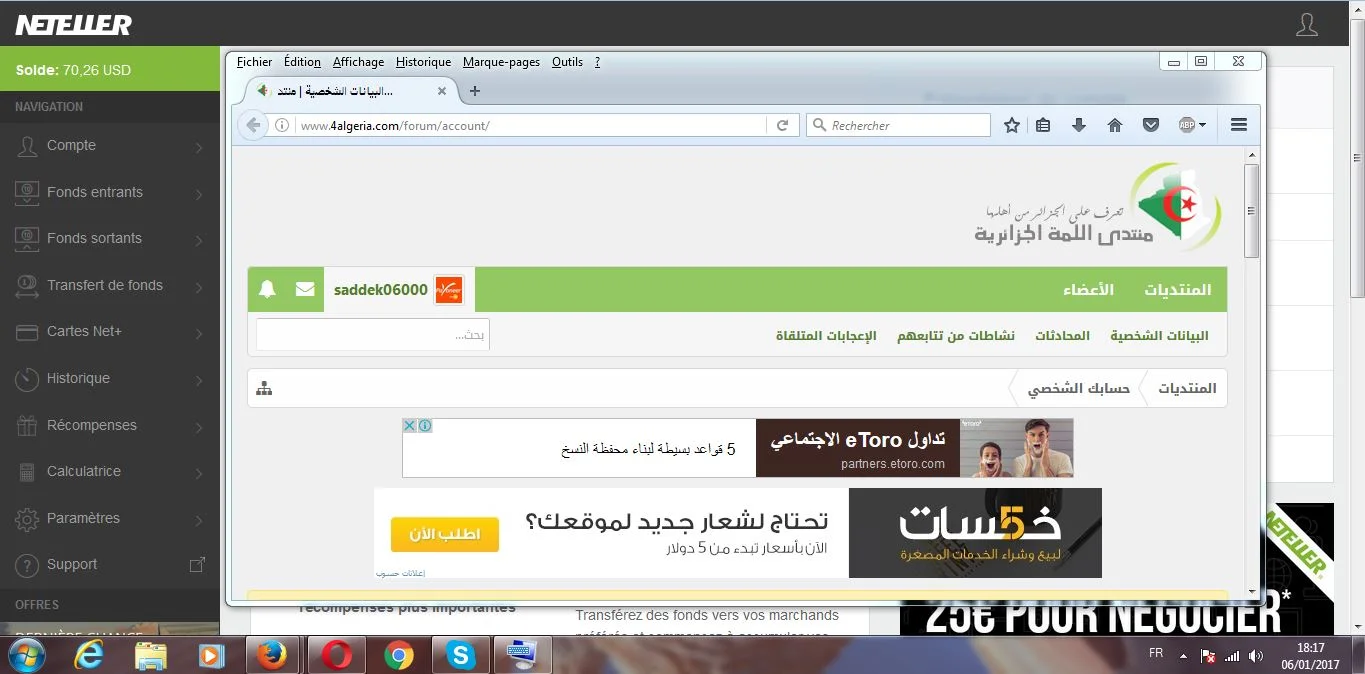Image resolution: width=1365 pixels, height=674 pixels.
Task: Open the Firefox downloads arrow icon
Action: (1078, 125)
